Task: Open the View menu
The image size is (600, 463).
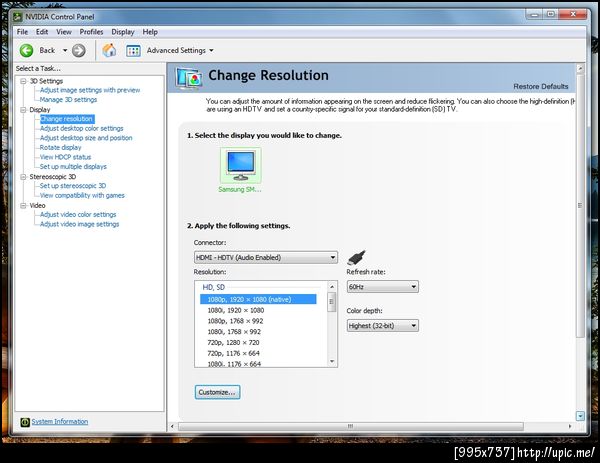Action: (64, 32)
